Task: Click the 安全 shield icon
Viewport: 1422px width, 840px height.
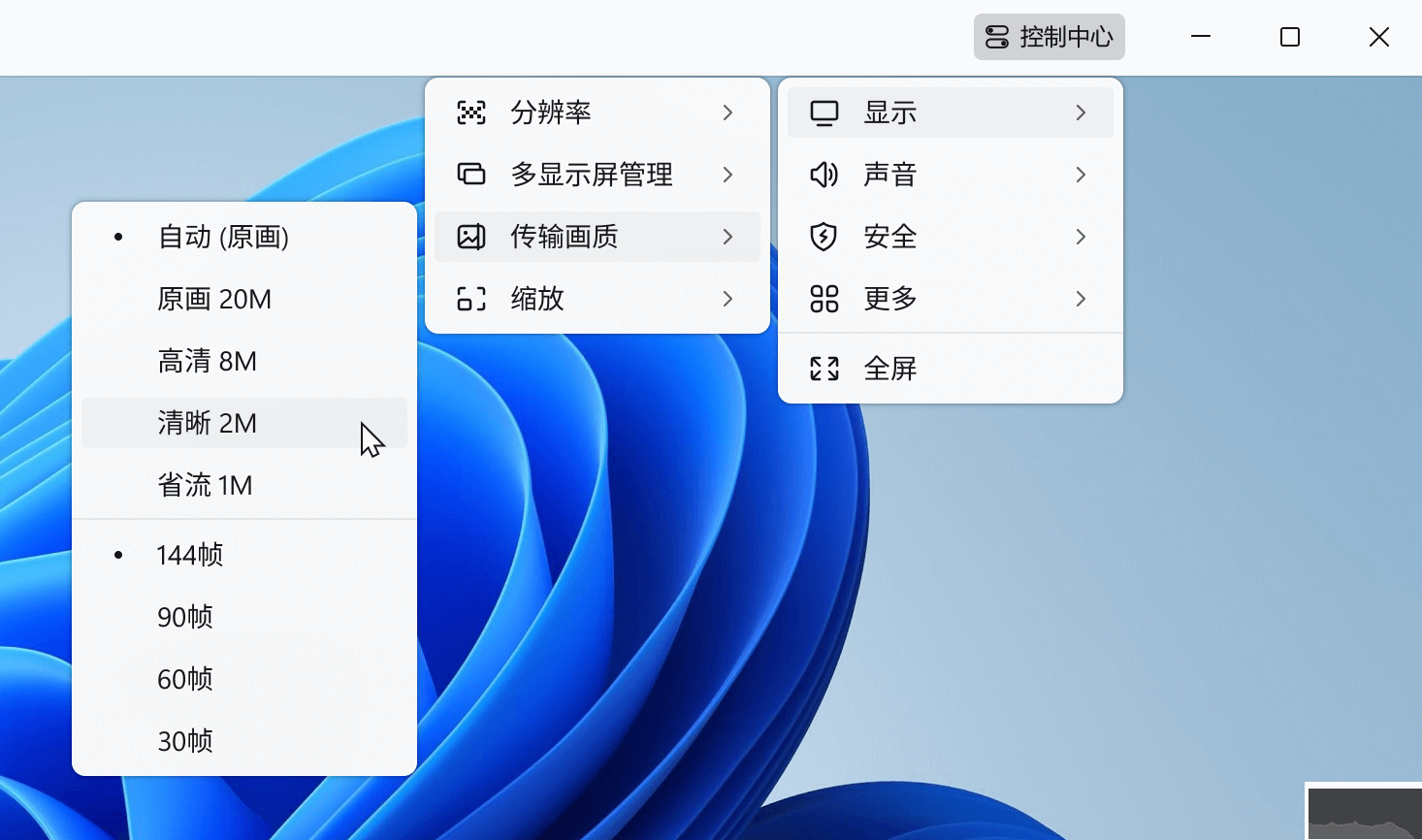Action: pos(824,237)
